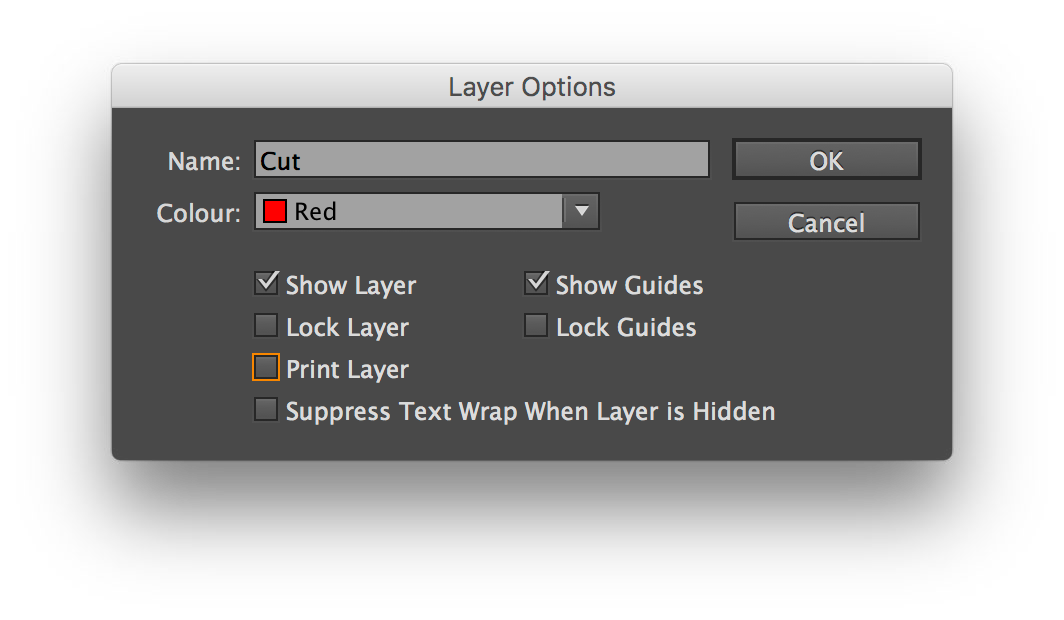
Task: Enable the Lock Layer checkbox
Action: (266, 326)
